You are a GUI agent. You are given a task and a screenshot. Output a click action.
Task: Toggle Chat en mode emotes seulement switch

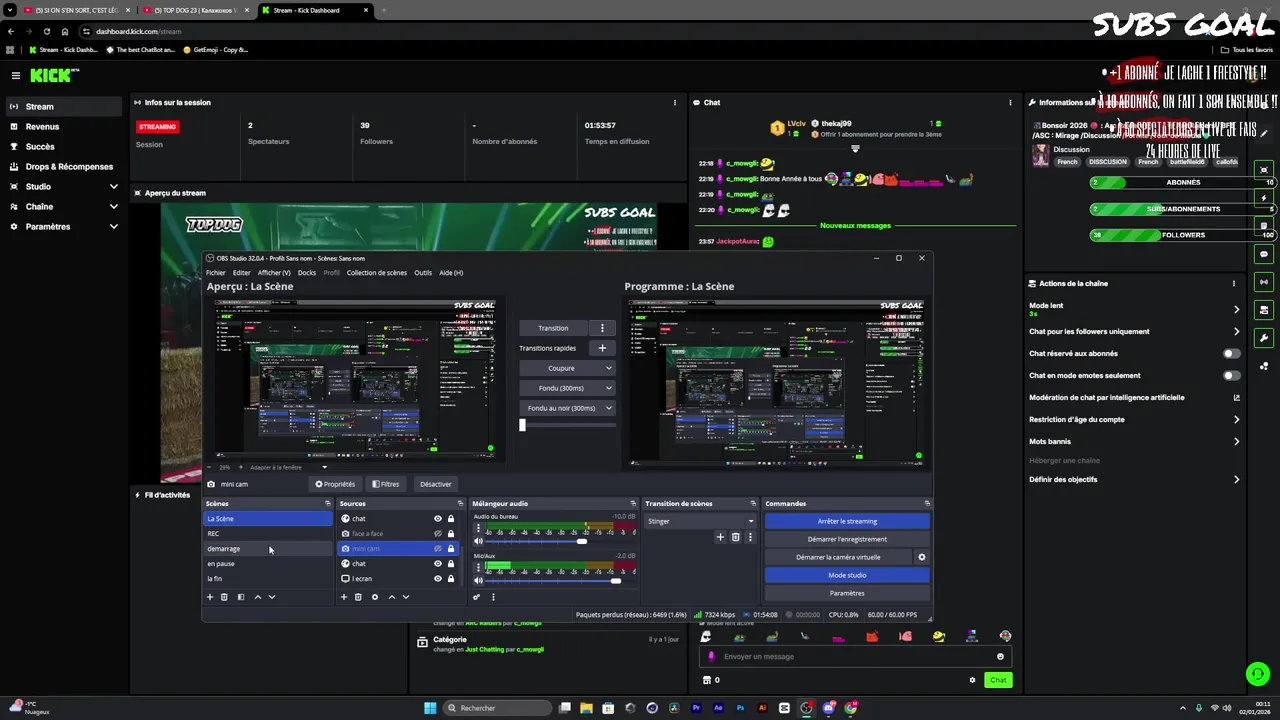1232,375
